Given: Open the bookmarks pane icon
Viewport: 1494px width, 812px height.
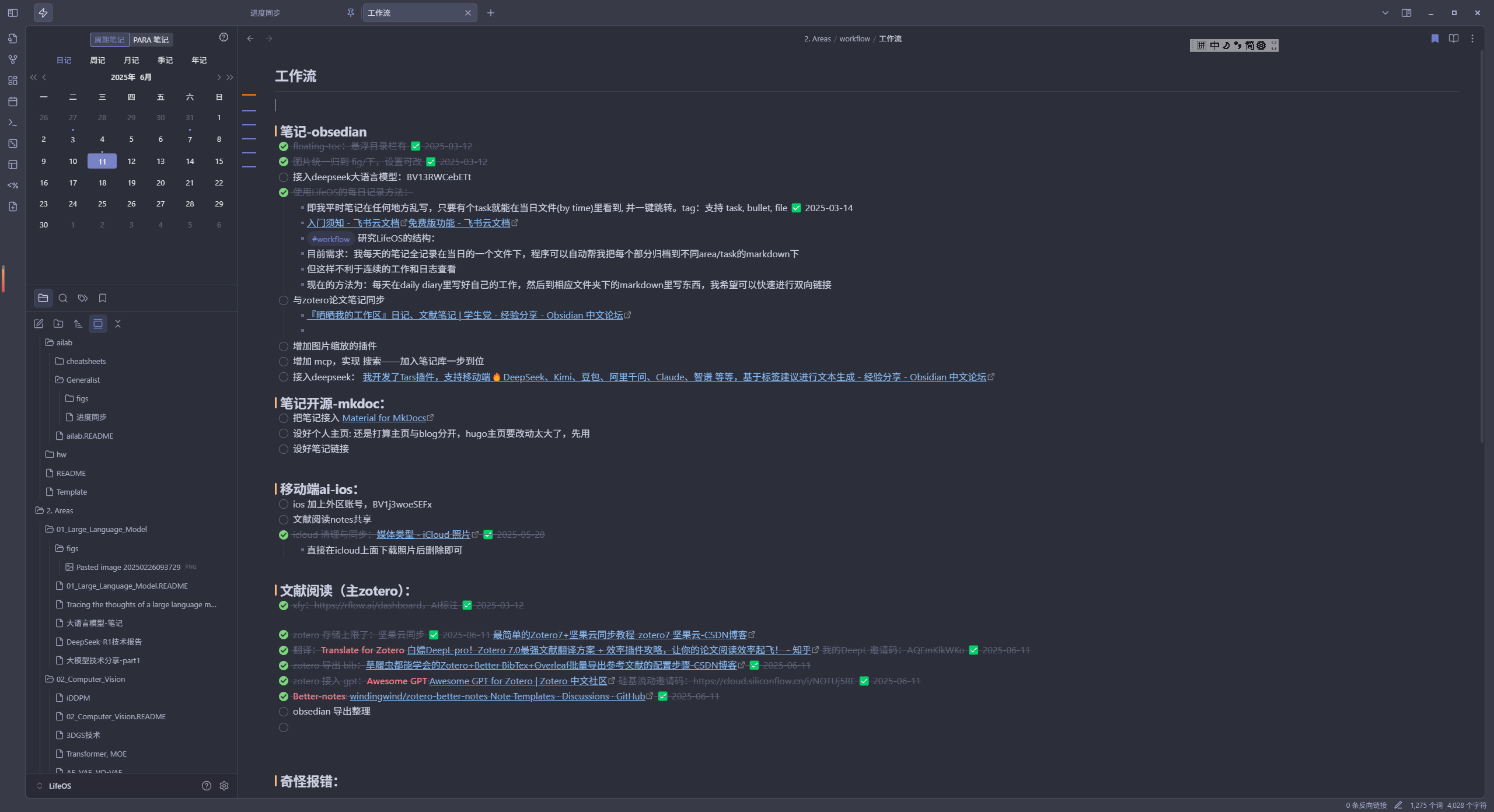Looking at the screenshot, I should pyautogui.click(x=103, y=298).
